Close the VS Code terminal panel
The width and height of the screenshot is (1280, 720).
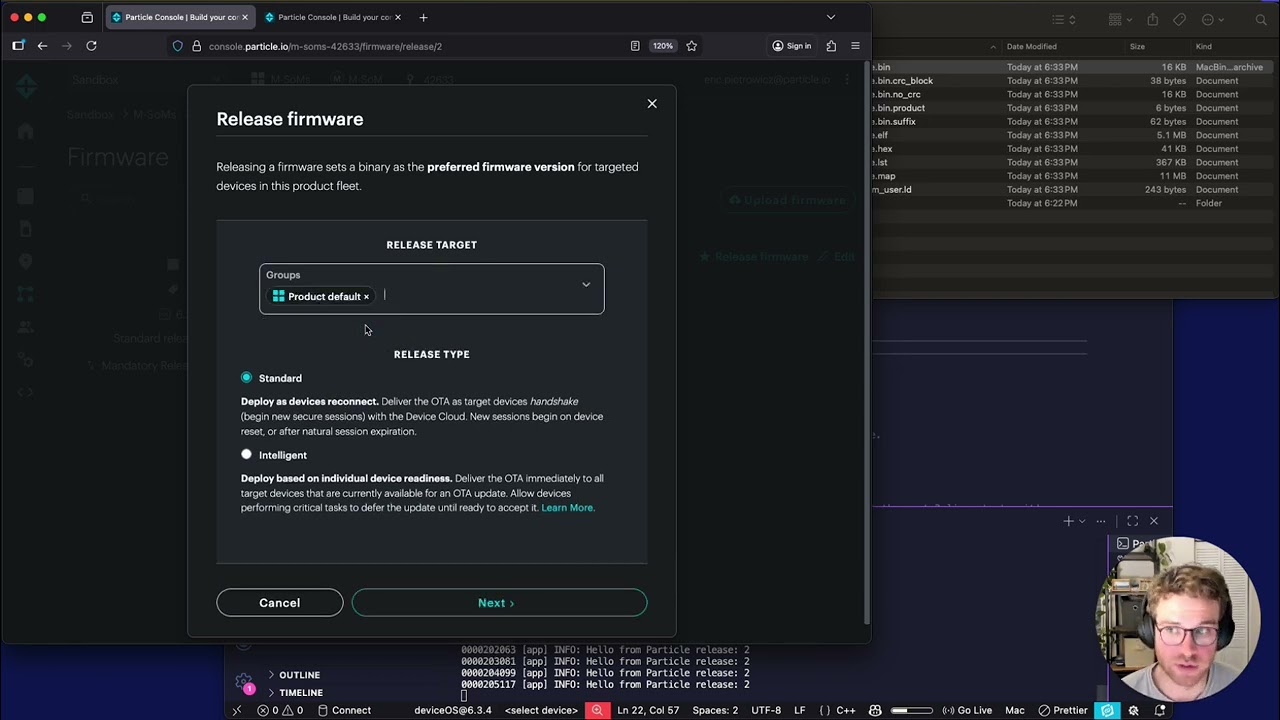point(1154,521)
